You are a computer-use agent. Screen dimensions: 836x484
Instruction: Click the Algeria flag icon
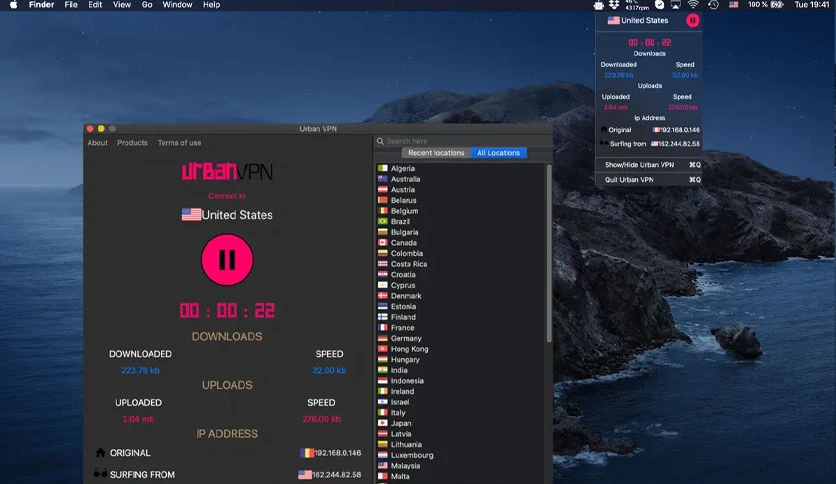pyautogui.click(x=383, y=168)
